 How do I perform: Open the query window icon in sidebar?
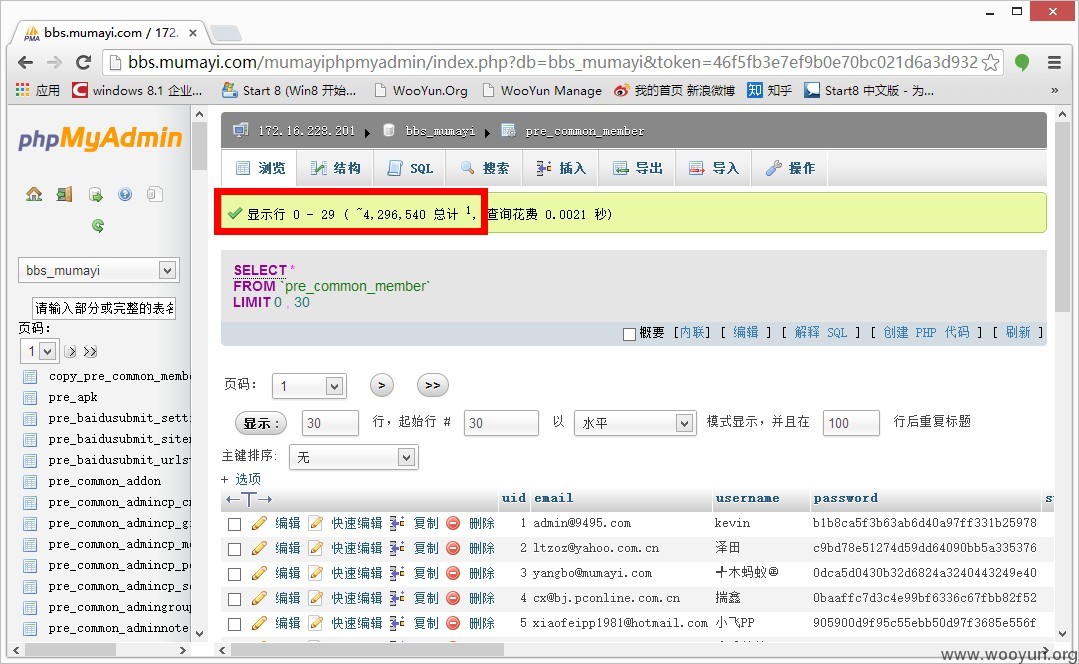(95, 195)
